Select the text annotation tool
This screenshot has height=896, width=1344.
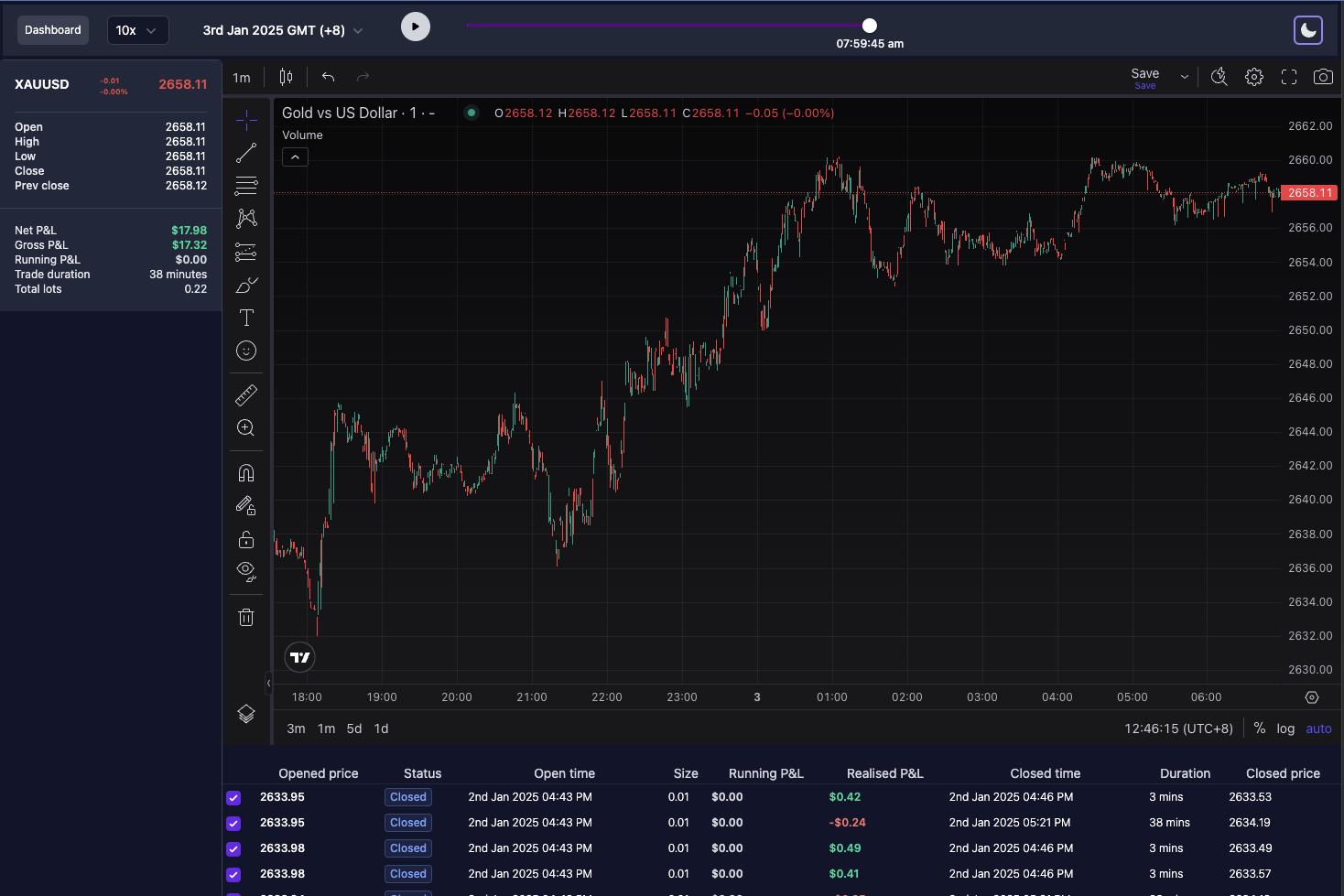click(246, 318)
